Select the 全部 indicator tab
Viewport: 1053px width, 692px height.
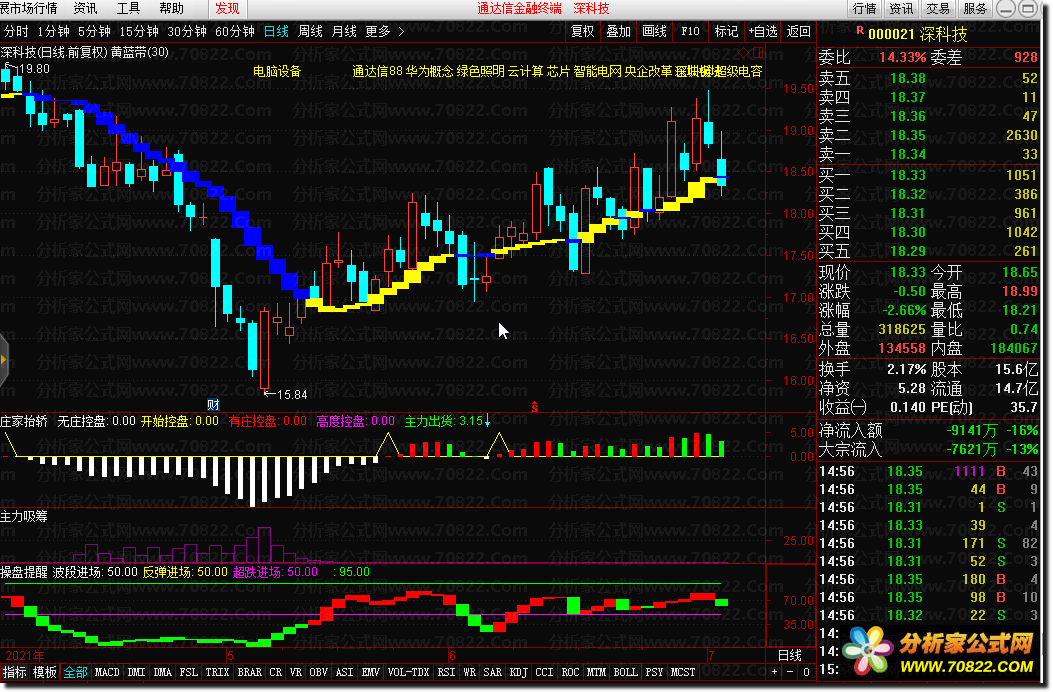pos(75,673)
